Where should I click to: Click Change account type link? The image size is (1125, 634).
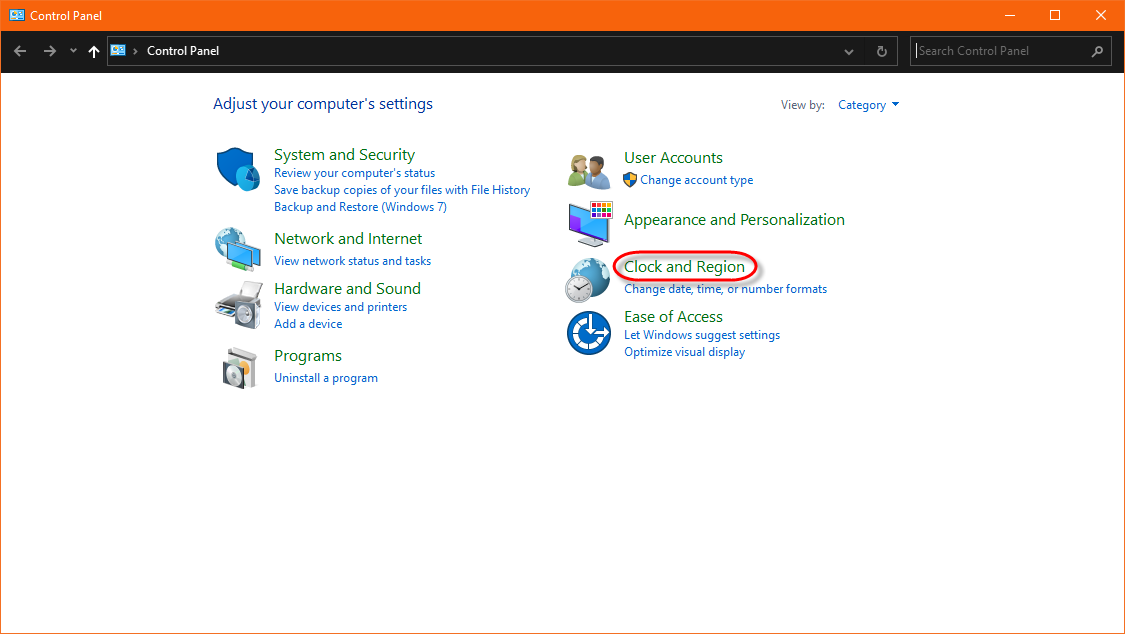coord(697,180)
